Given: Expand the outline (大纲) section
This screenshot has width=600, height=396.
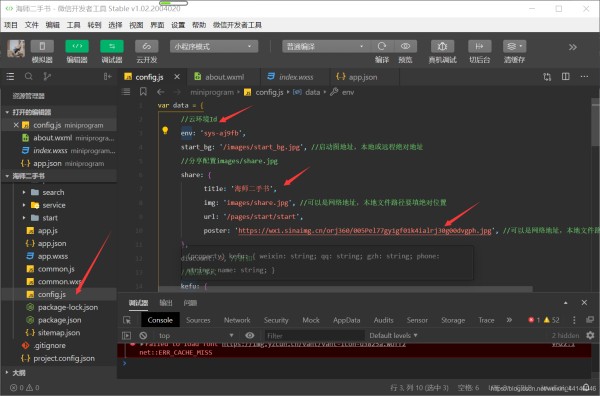Looking at the screenshot, I should [59, 373].
